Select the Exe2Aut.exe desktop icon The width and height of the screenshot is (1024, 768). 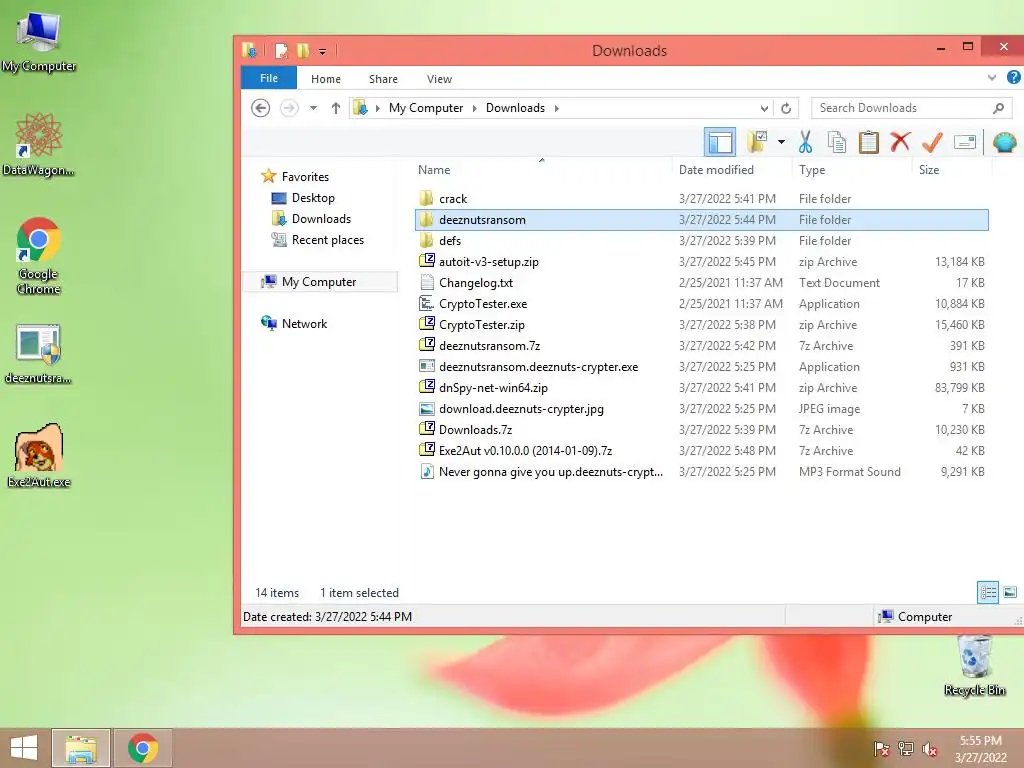[x=39, y=455]
